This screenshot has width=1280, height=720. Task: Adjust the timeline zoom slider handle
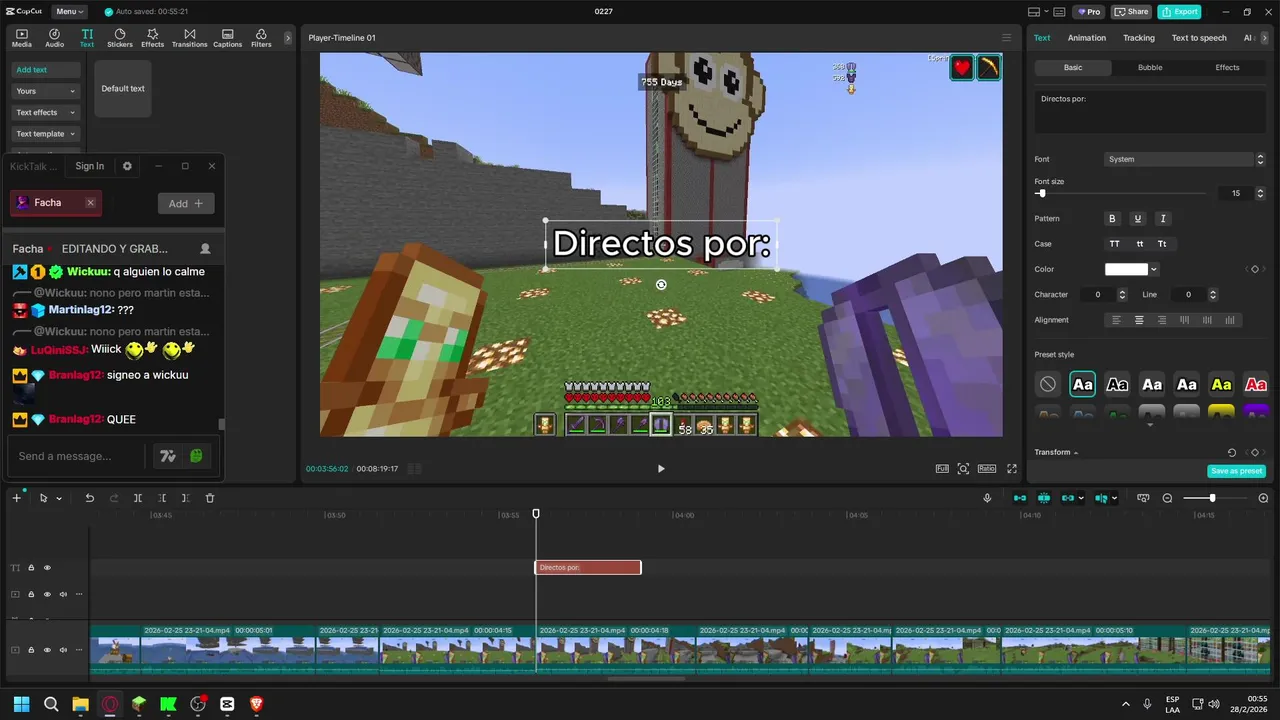[x=1212, y=498]
